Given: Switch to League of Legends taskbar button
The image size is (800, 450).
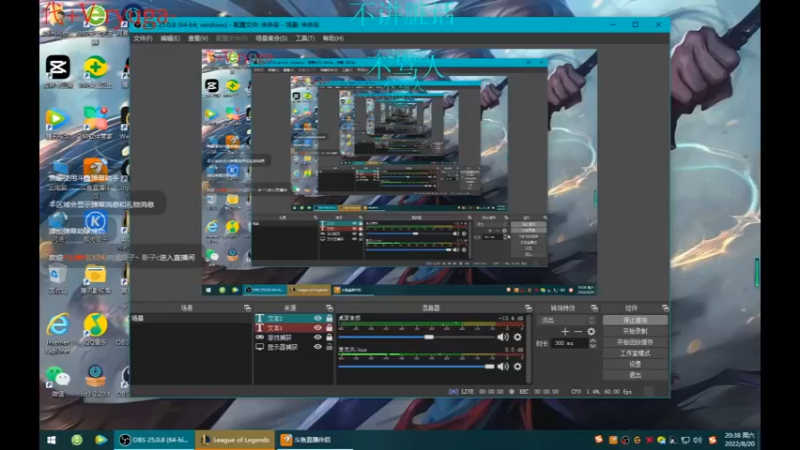Looking at the screenshot, I should (236, 440).
